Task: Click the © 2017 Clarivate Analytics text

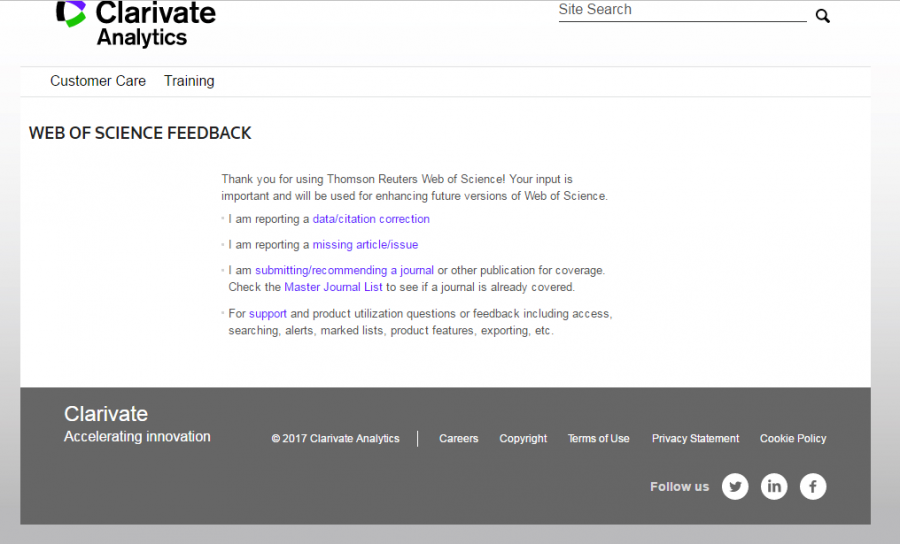Action: (335, 438)
